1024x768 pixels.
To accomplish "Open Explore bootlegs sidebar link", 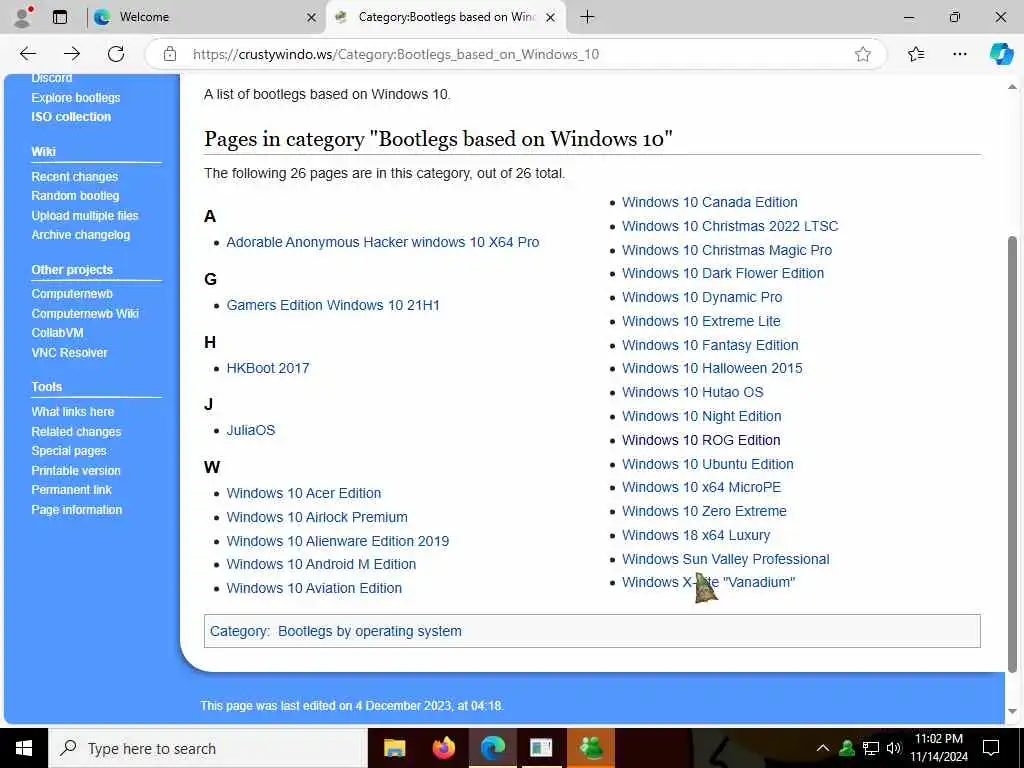I will point(76,97).
